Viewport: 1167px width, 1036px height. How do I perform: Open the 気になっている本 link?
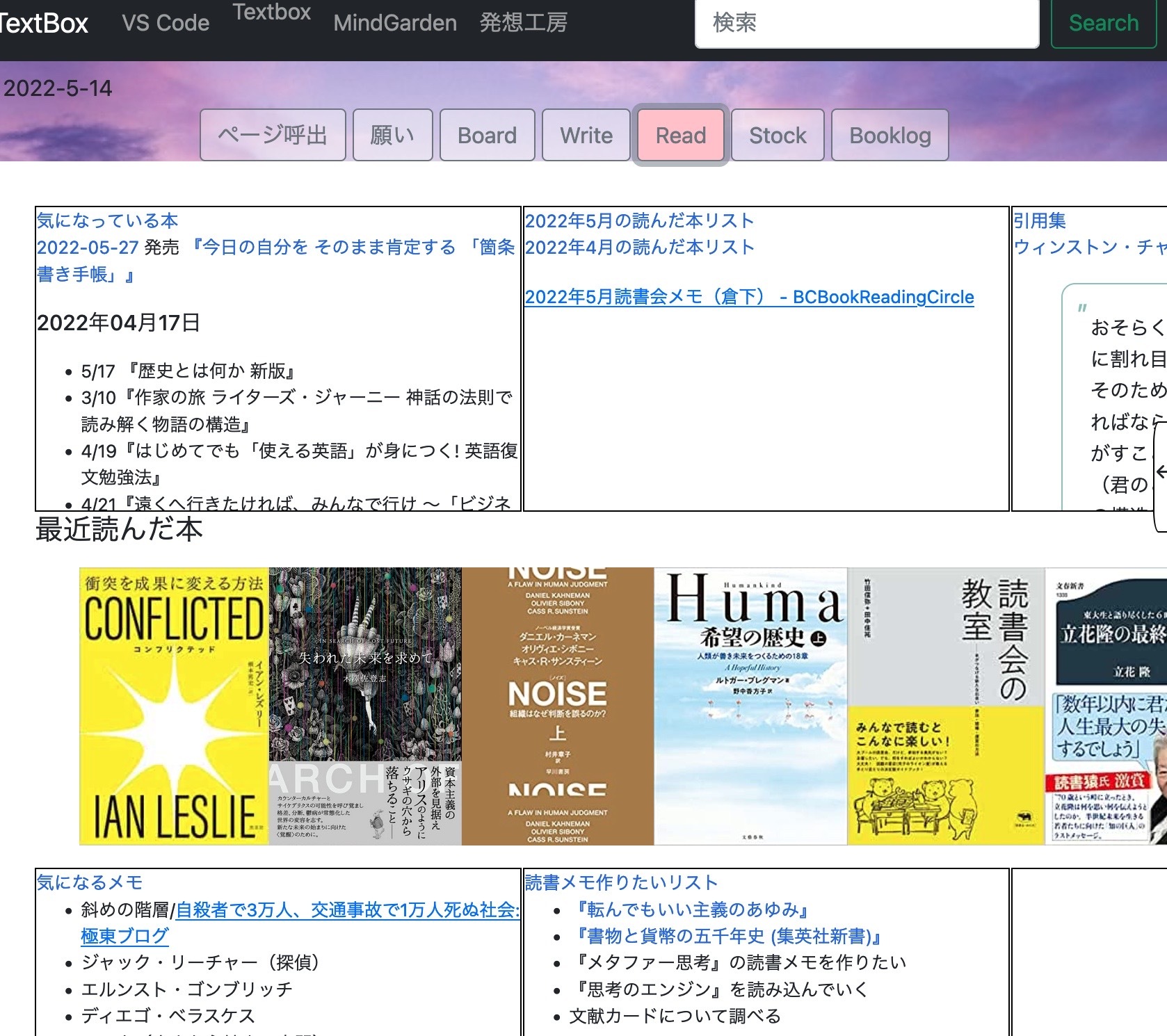[x=108, y=220]
